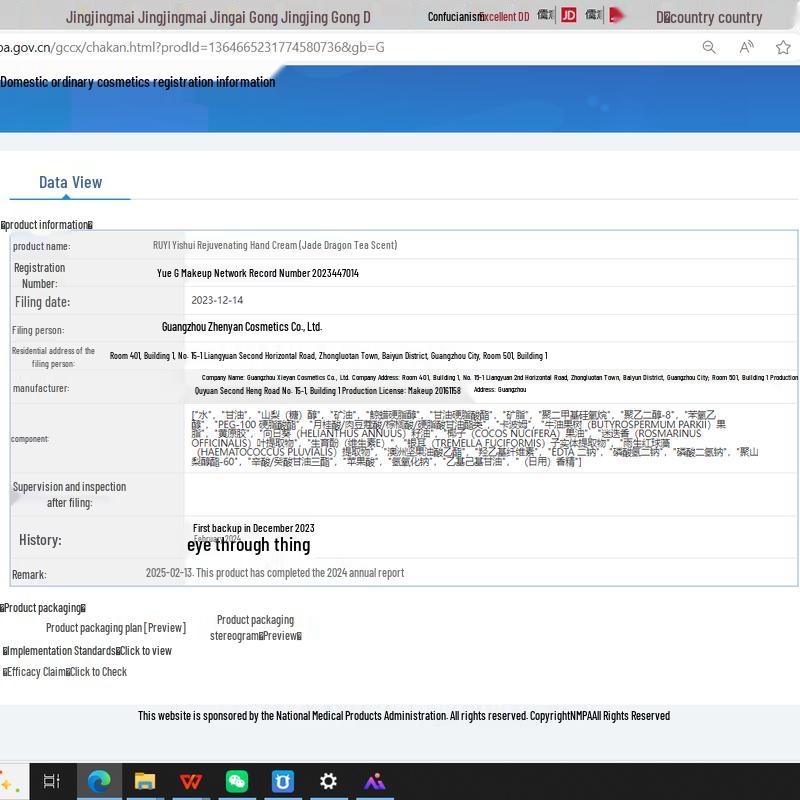This screenshot has height=800, width=800.
Task: Open WeChat from the taskbar
Action: [237, 781]
